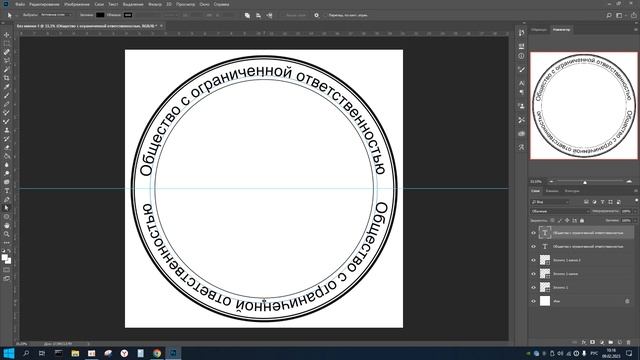Select the Crop tool

click(x=7, y=78)
